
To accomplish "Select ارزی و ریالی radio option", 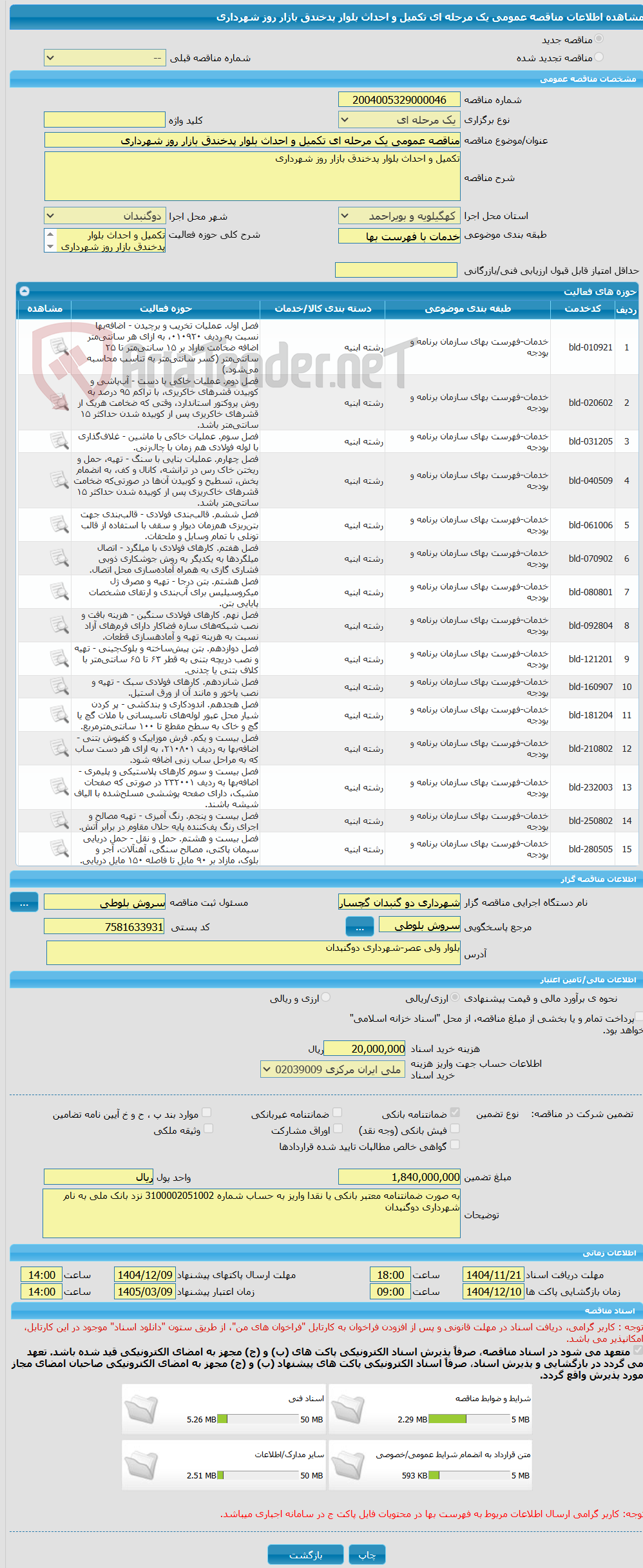I will (x=326, y=997).
